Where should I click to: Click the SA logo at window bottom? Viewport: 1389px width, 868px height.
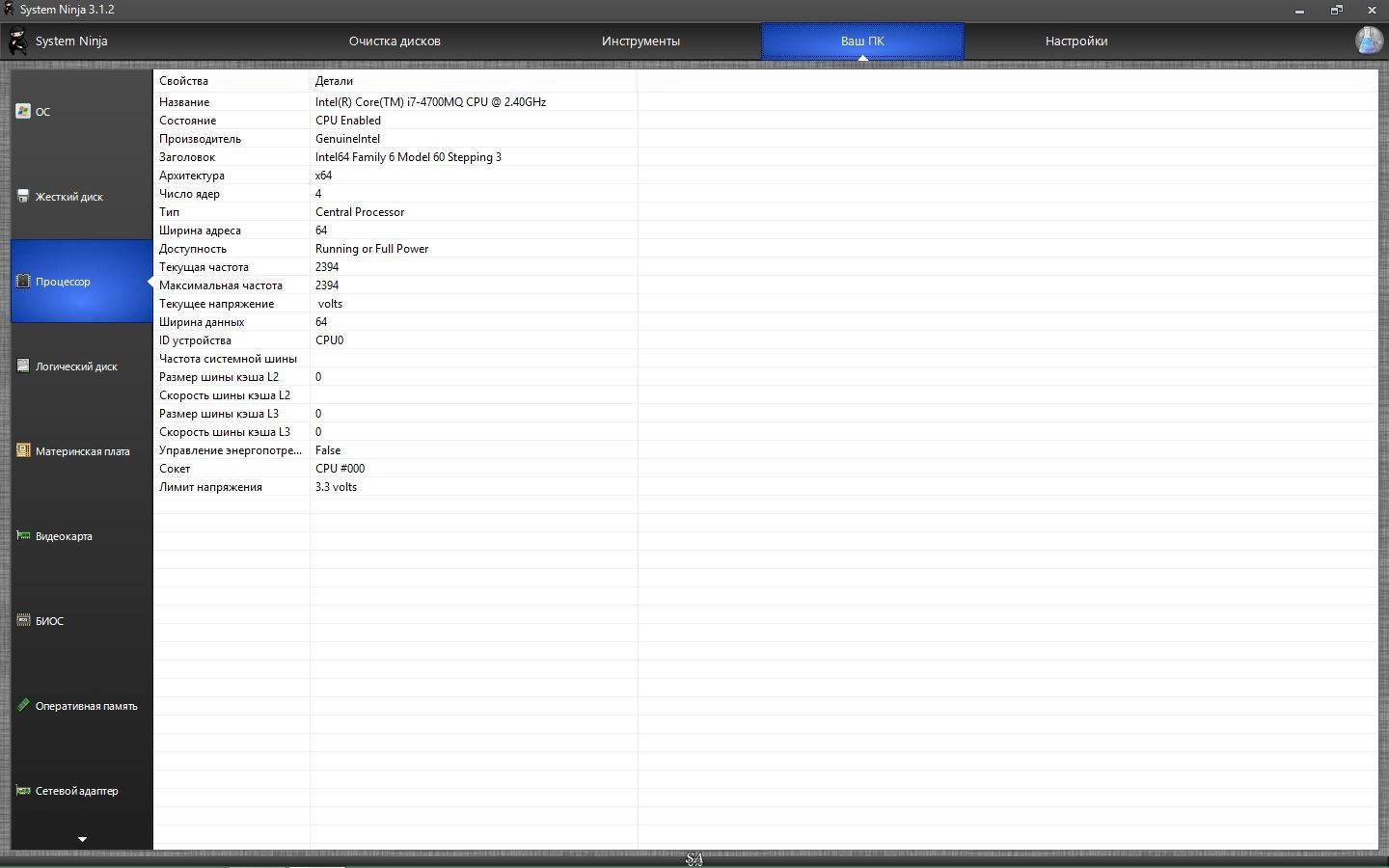click(x=694, y=859)
